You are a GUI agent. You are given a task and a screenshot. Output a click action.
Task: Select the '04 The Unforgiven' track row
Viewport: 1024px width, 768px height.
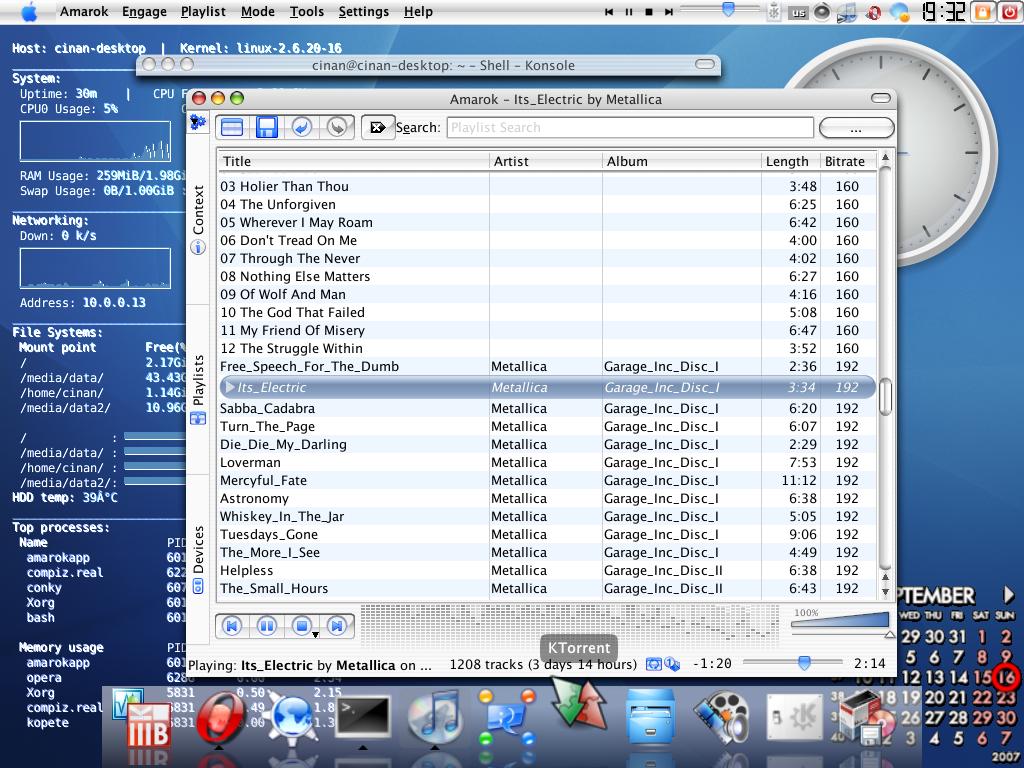coord(547,204)
